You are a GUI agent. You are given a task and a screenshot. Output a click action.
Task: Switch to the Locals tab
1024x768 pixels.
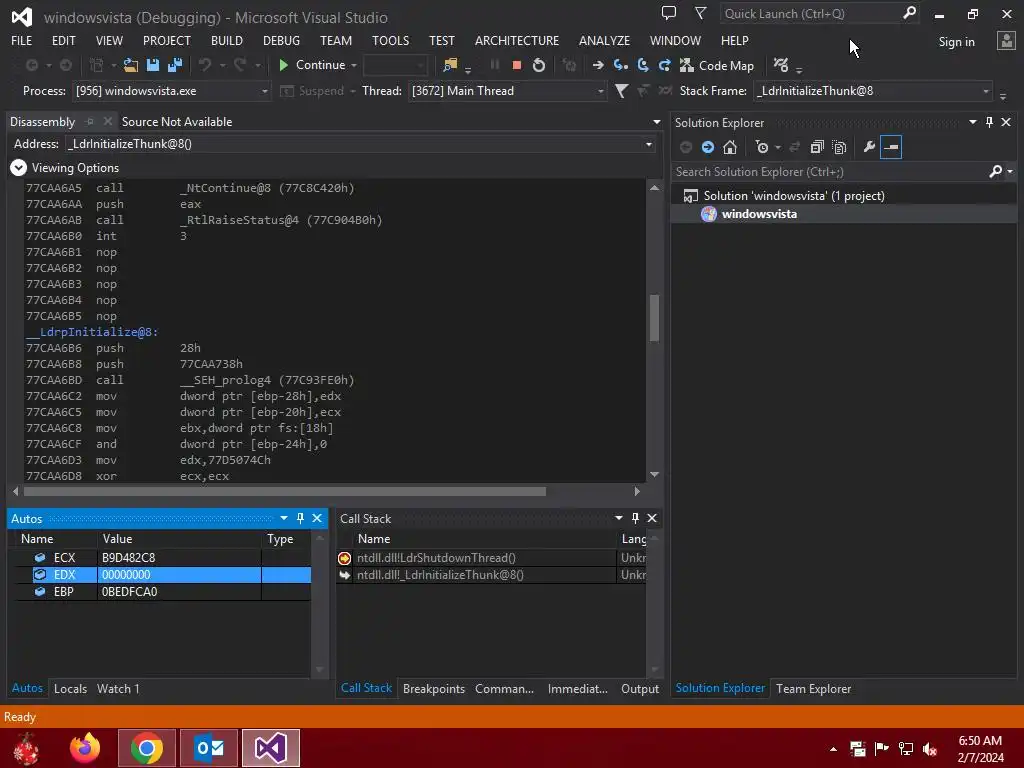pyautogui.click(x=71, y=688)
